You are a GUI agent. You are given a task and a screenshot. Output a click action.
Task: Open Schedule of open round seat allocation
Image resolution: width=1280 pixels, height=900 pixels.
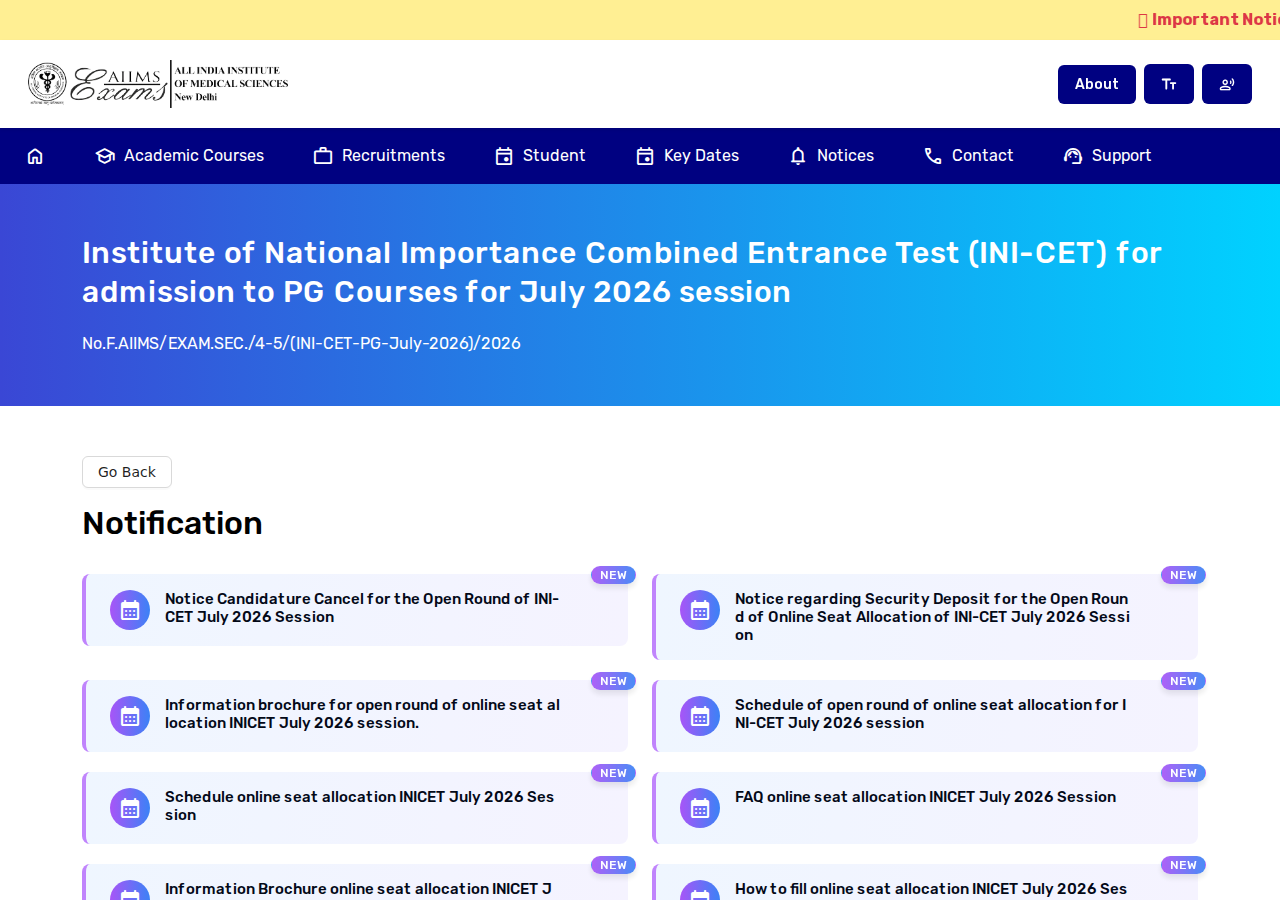click(x=931, y=714)
